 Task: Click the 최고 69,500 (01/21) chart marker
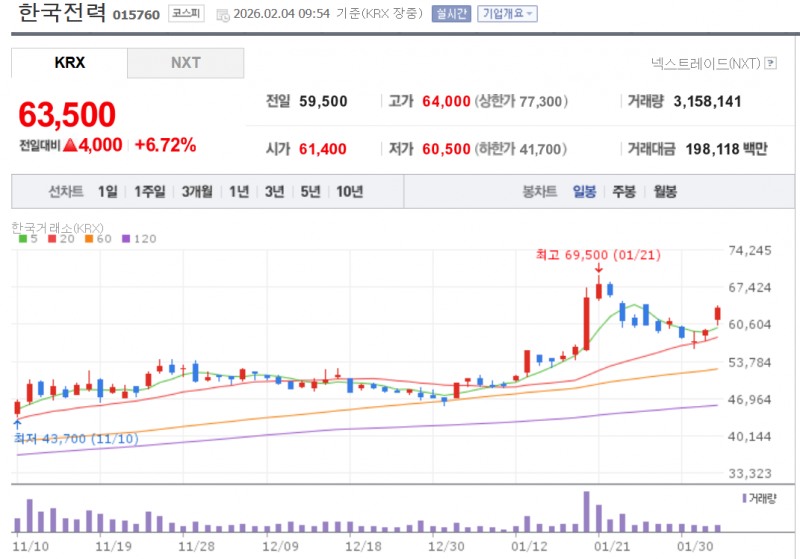[x=598, y=255]
